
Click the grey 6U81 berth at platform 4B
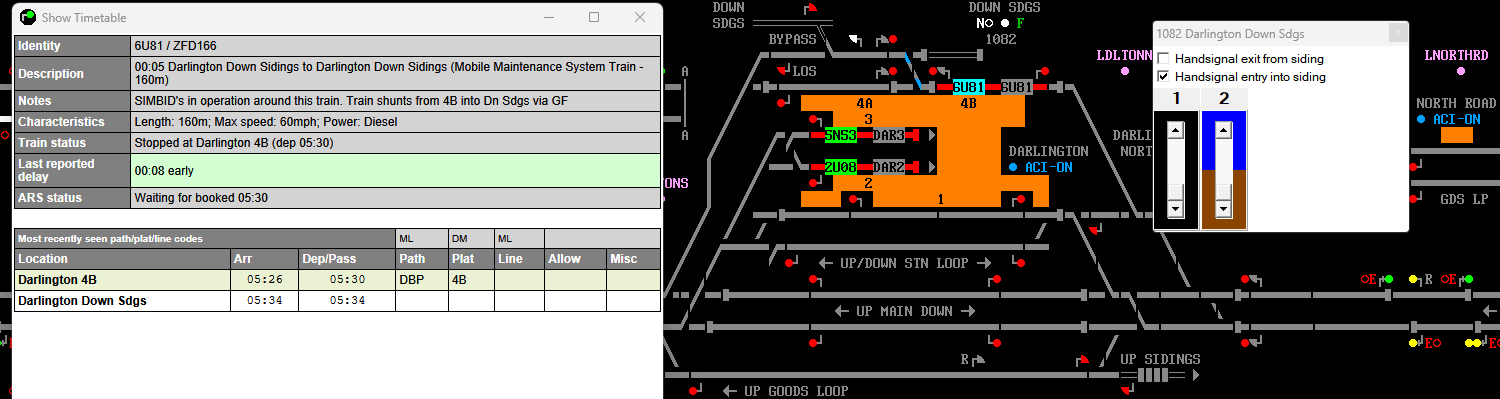(1017, 88)
